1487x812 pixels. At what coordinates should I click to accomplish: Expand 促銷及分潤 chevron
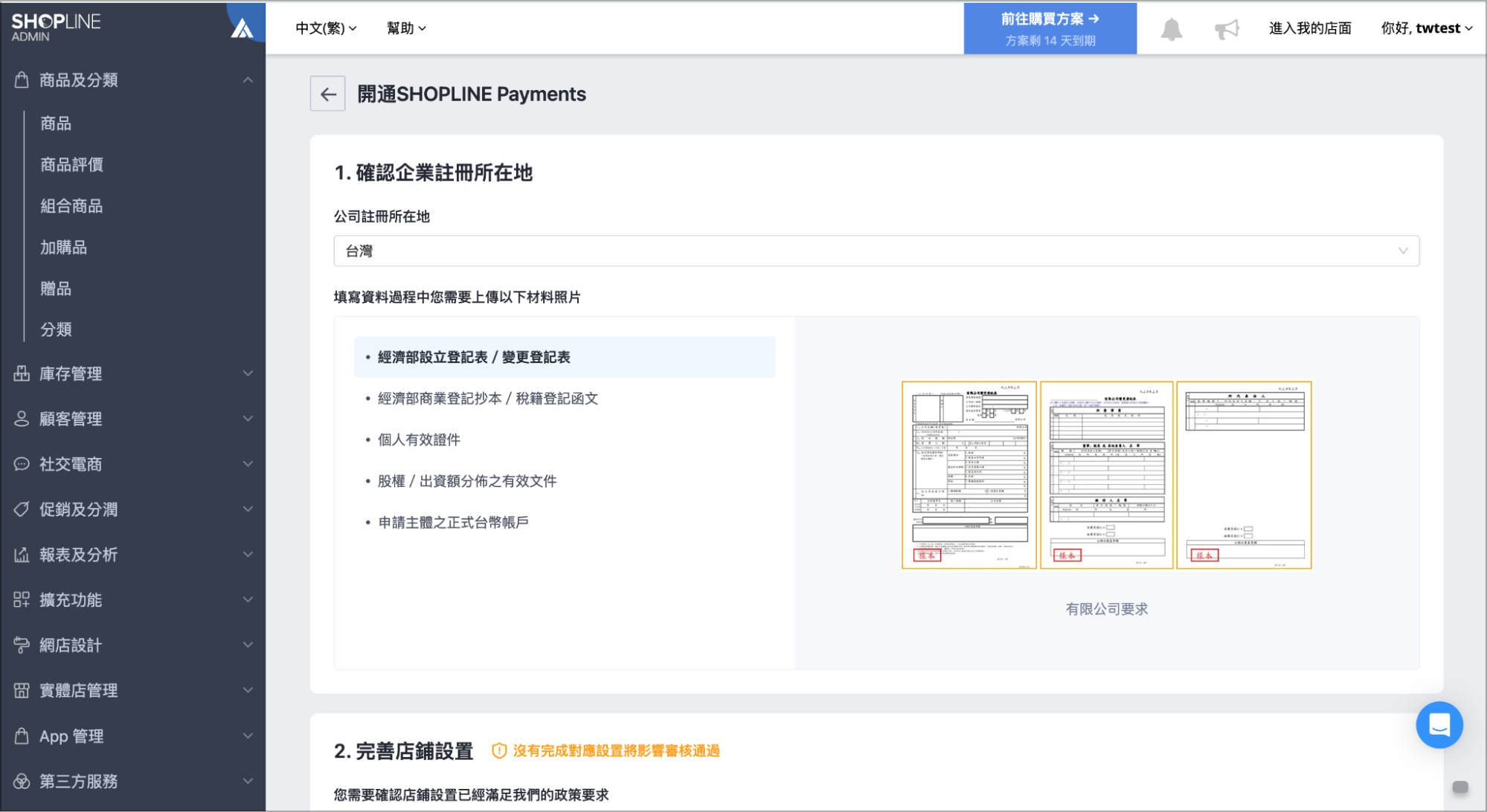coord(248,509)
